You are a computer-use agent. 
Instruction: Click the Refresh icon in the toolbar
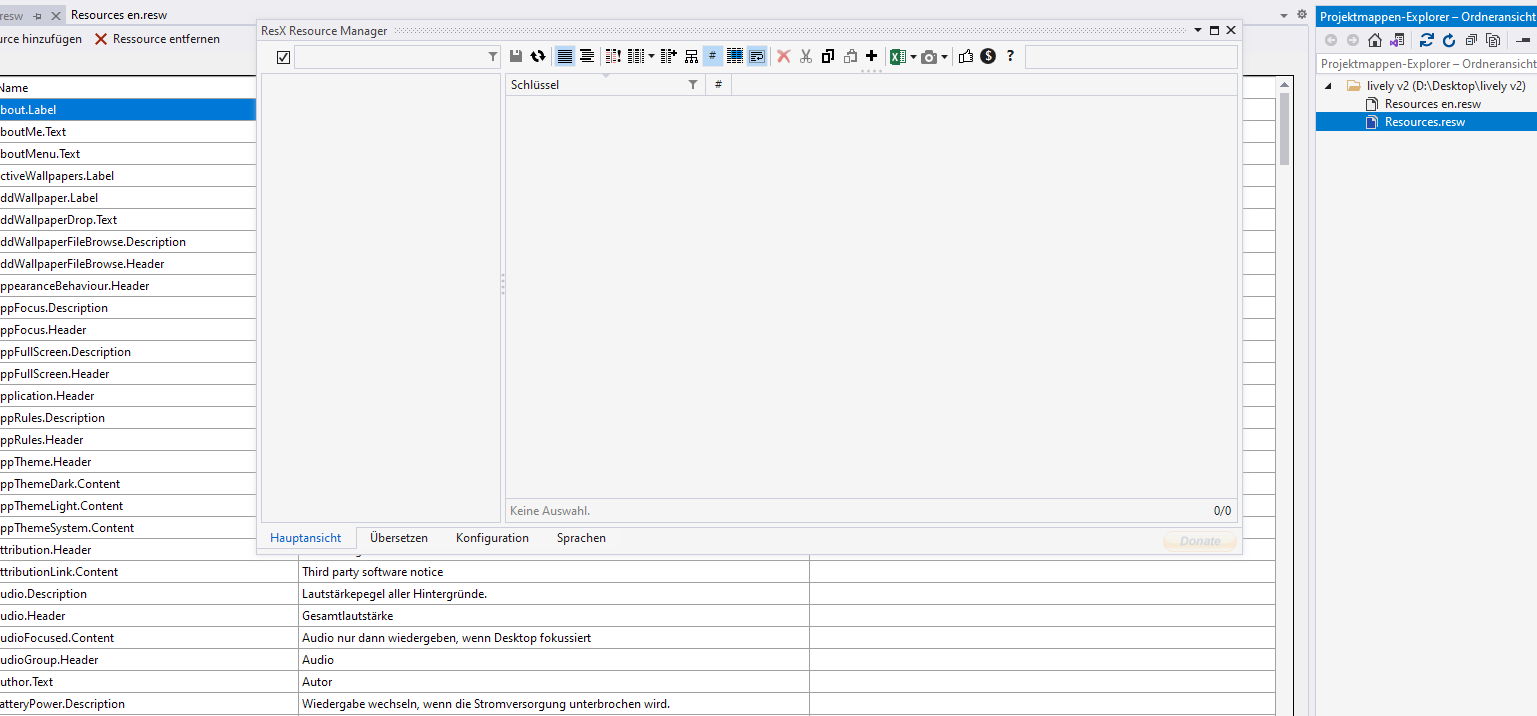538,56
